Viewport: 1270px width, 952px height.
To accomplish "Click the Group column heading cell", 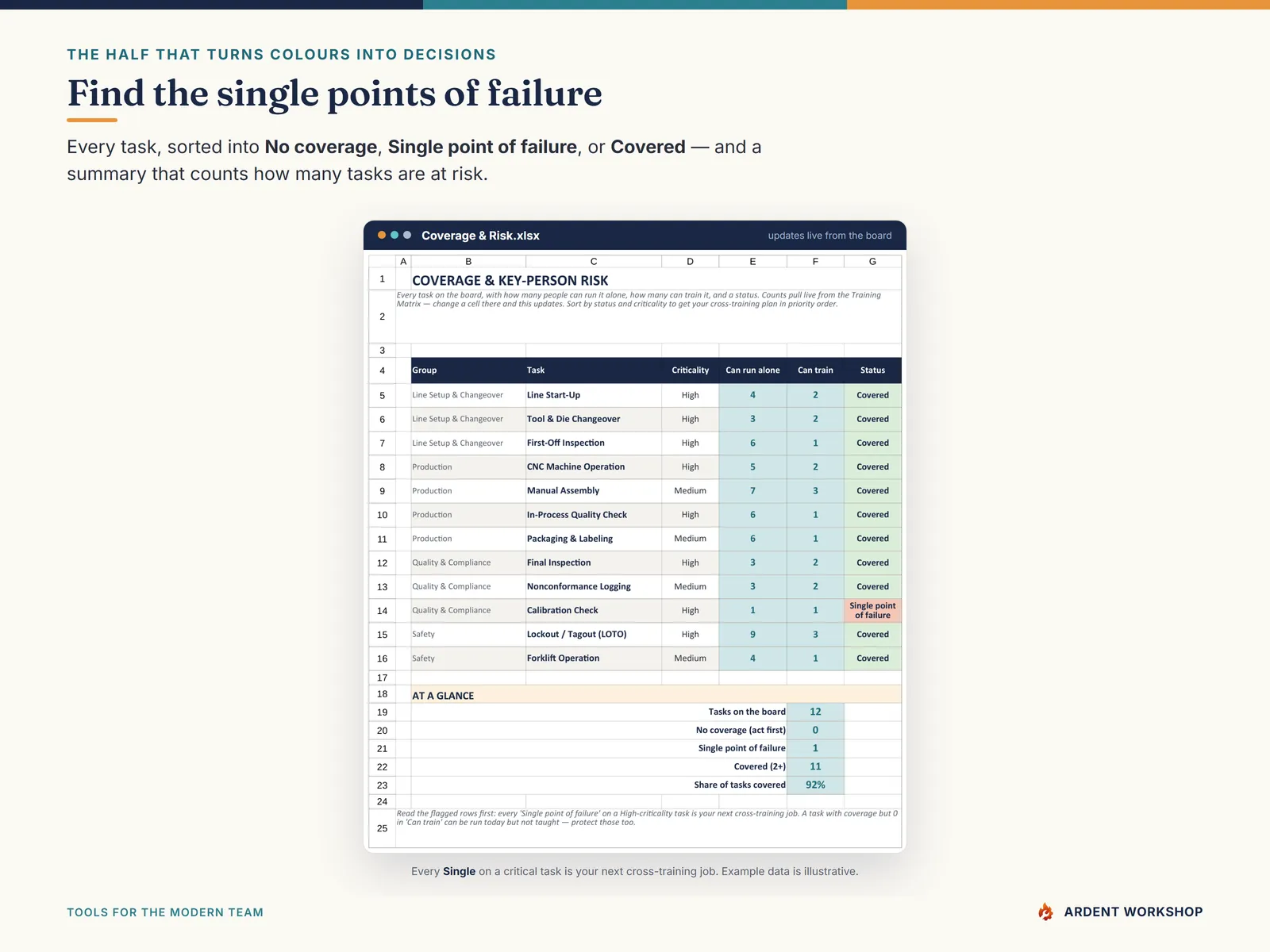I will pyautogui.click(x=468, y=370).
